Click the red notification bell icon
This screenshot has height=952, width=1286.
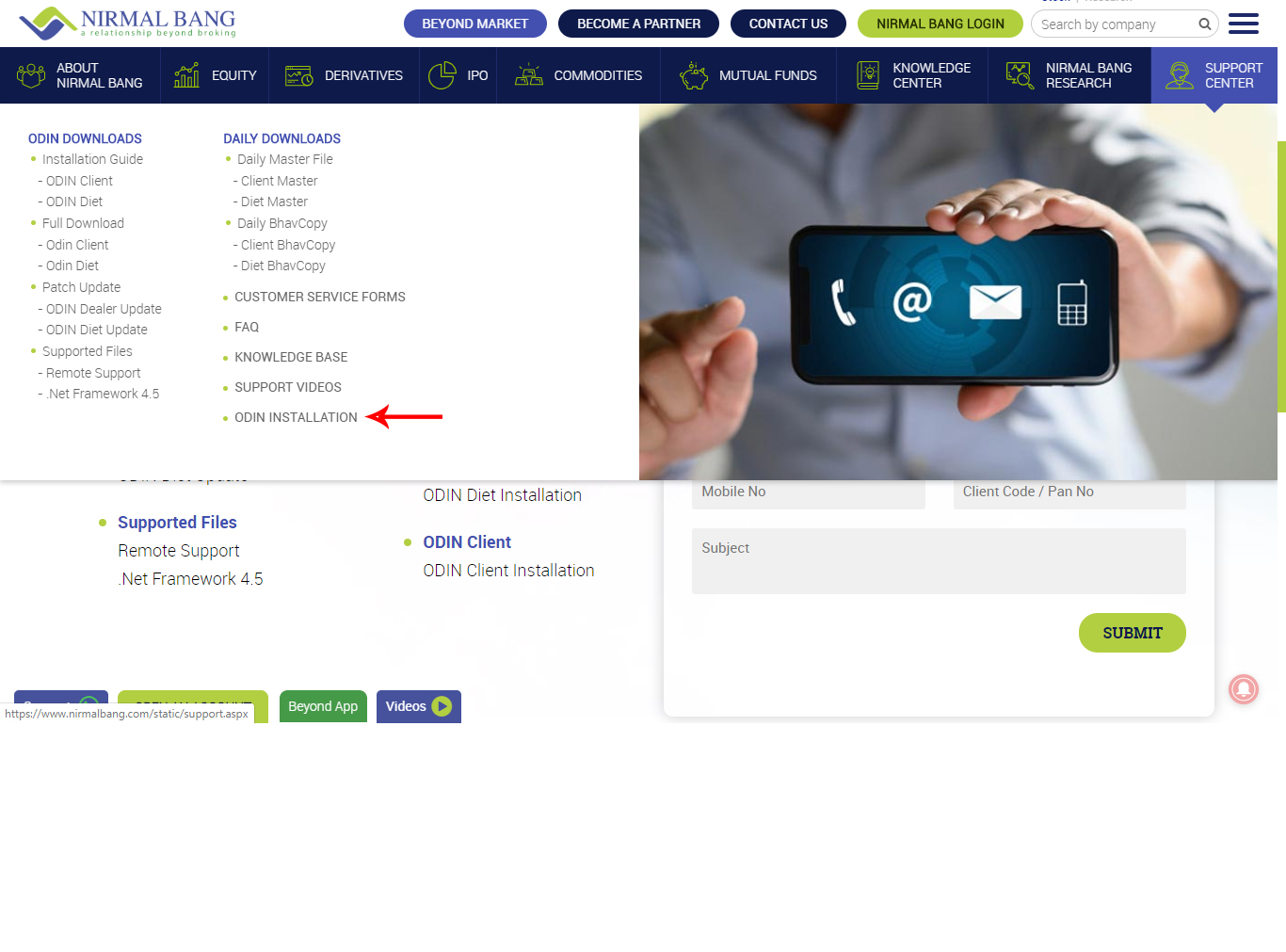click(x=1243, y=689)
